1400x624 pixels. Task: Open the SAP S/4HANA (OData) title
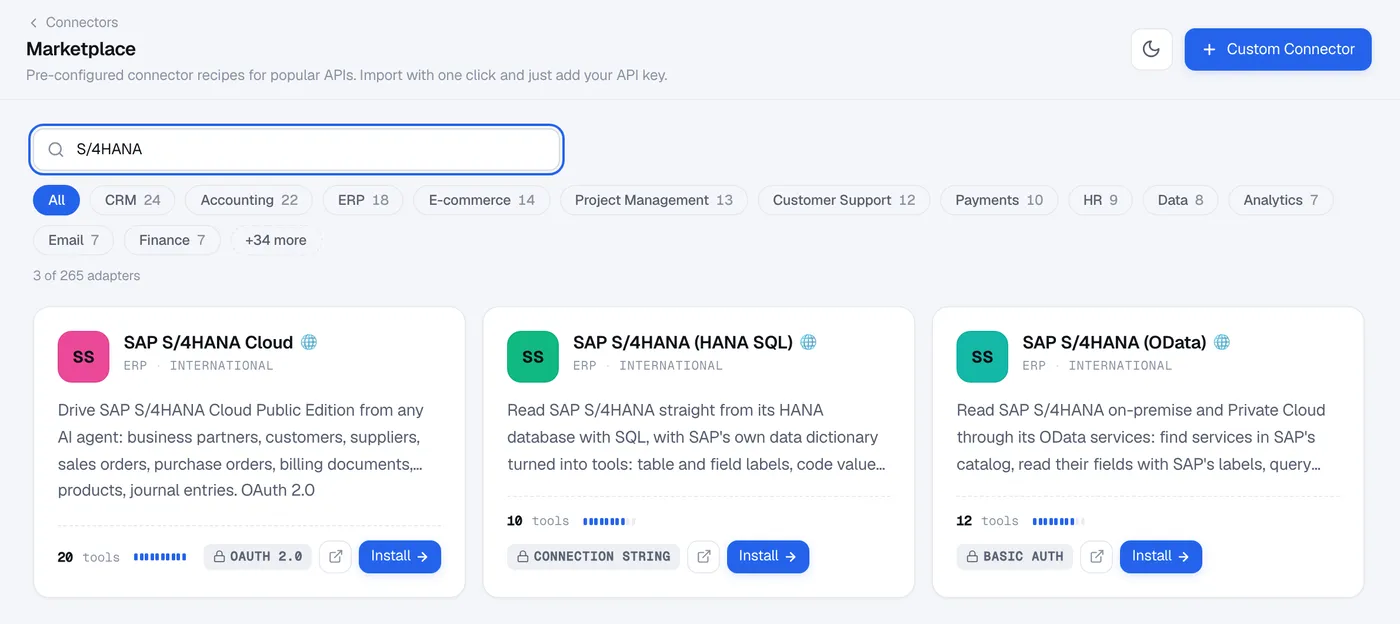[1114, 342]
